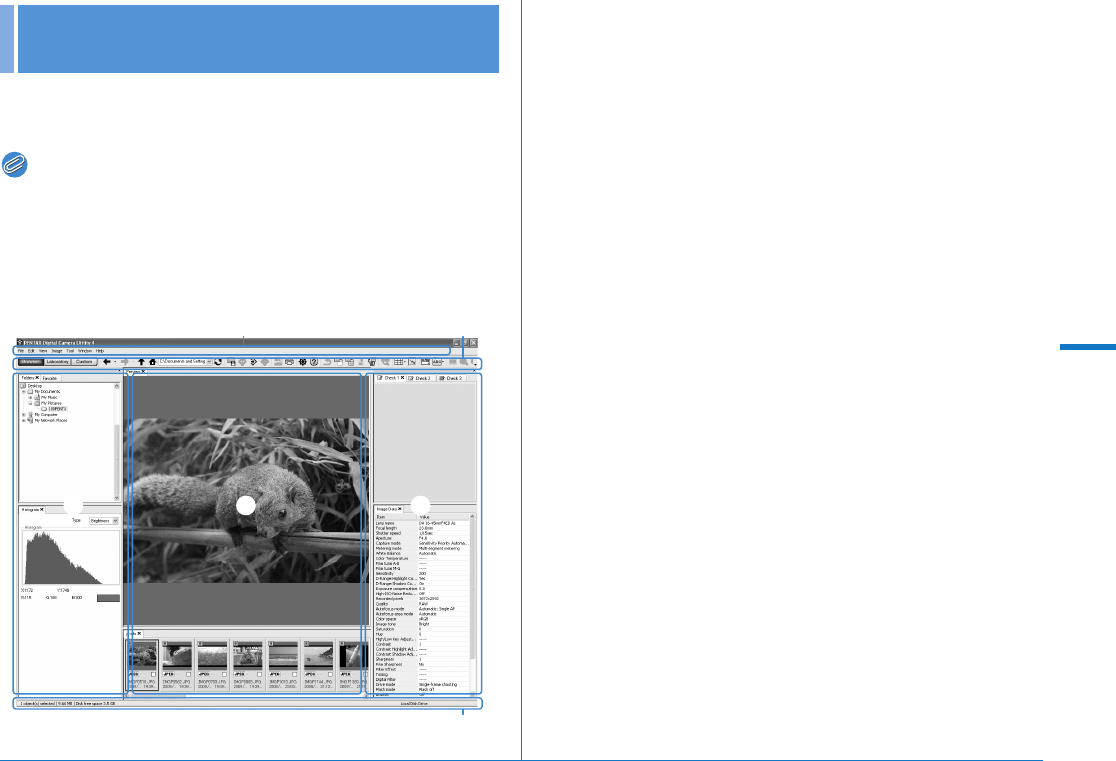Switch to the Favorite tab
The width and height of the screenshot is (1116, 761).
[x=50, y=378]
